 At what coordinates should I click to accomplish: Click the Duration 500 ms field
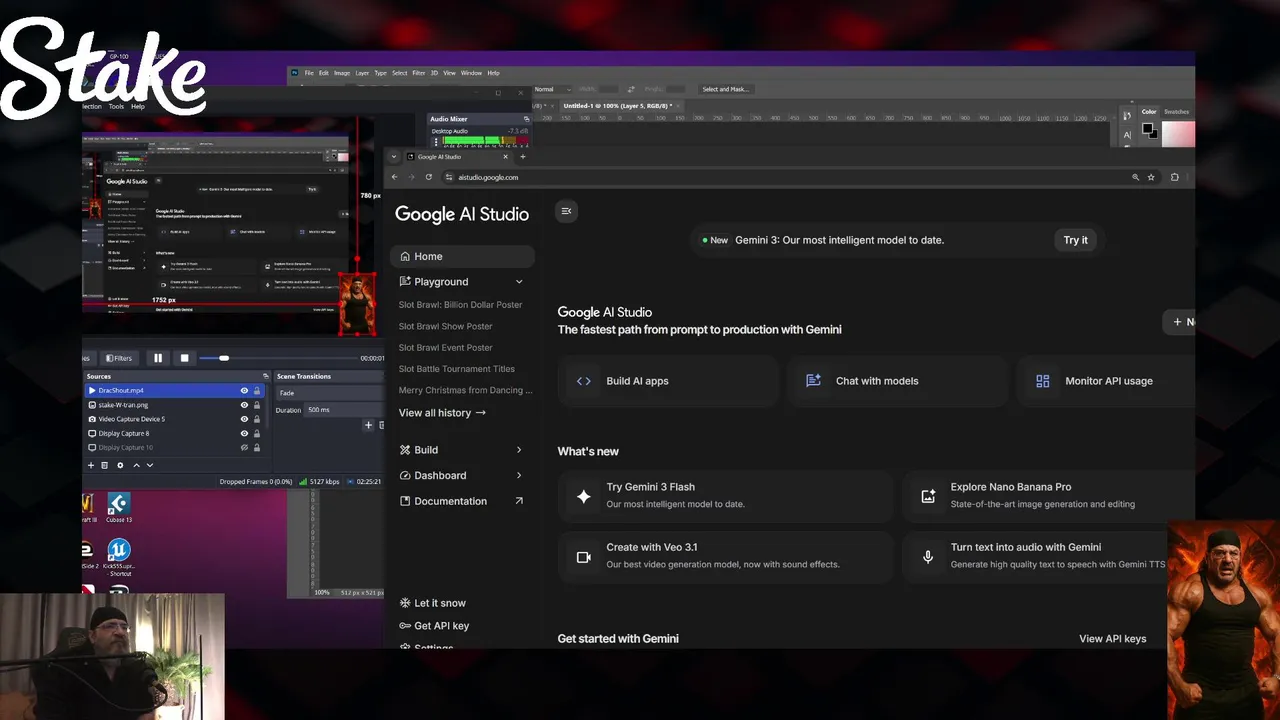click(x=343, y=410)
